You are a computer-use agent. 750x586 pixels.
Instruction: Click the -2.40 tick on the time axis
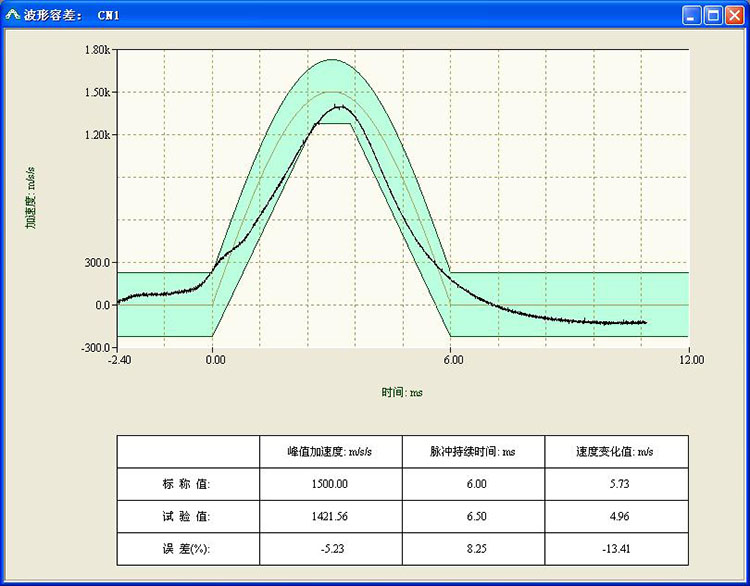tap(117, 359)
